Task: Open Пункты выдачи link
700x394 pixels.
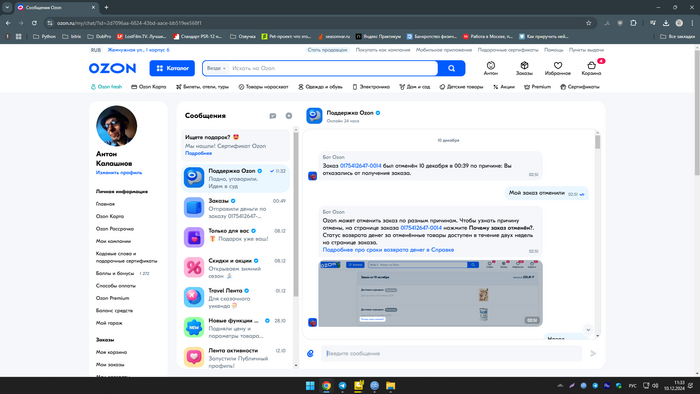Action: coord(586,50)
